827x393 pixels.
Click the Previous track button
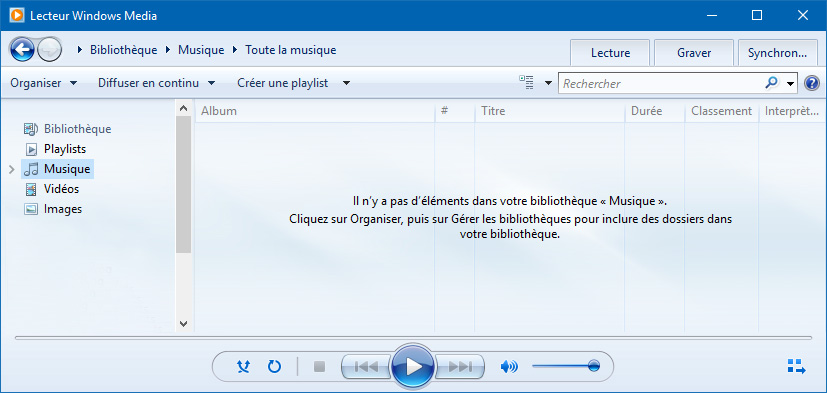[x=367, y=366]
